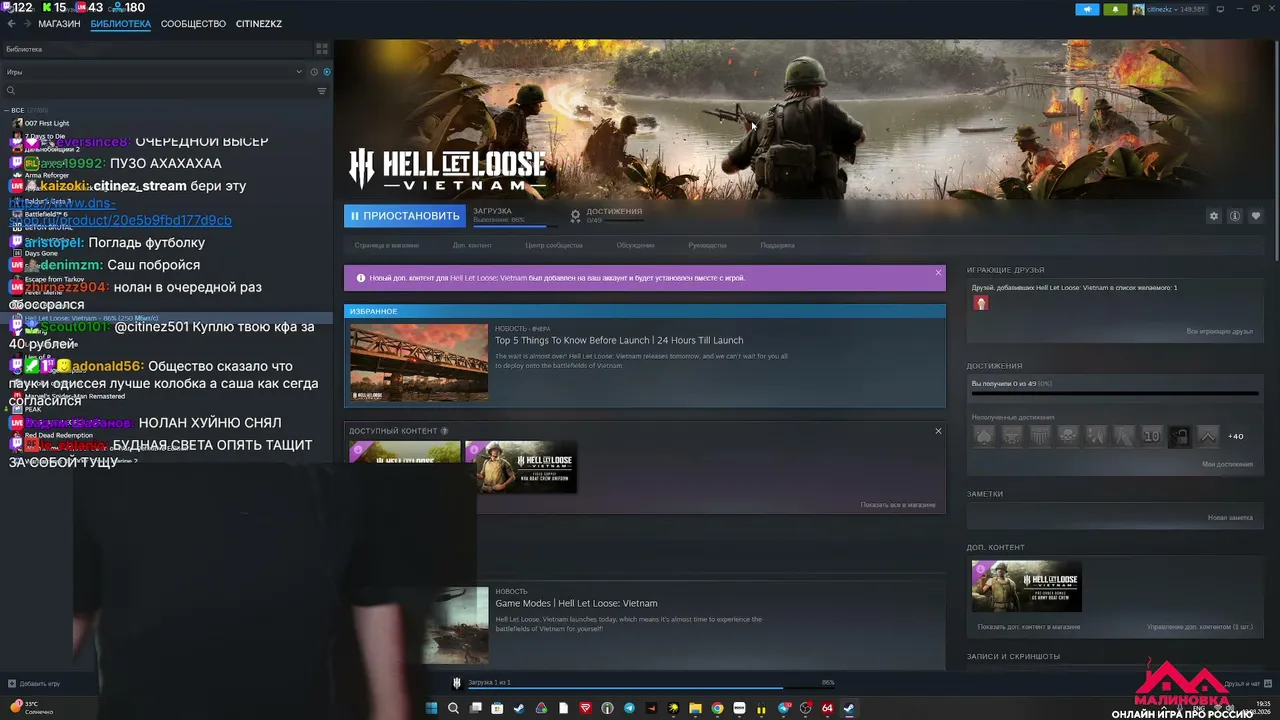
Task: Click the citinezkz profile avatar
Action: [1139, 9]
